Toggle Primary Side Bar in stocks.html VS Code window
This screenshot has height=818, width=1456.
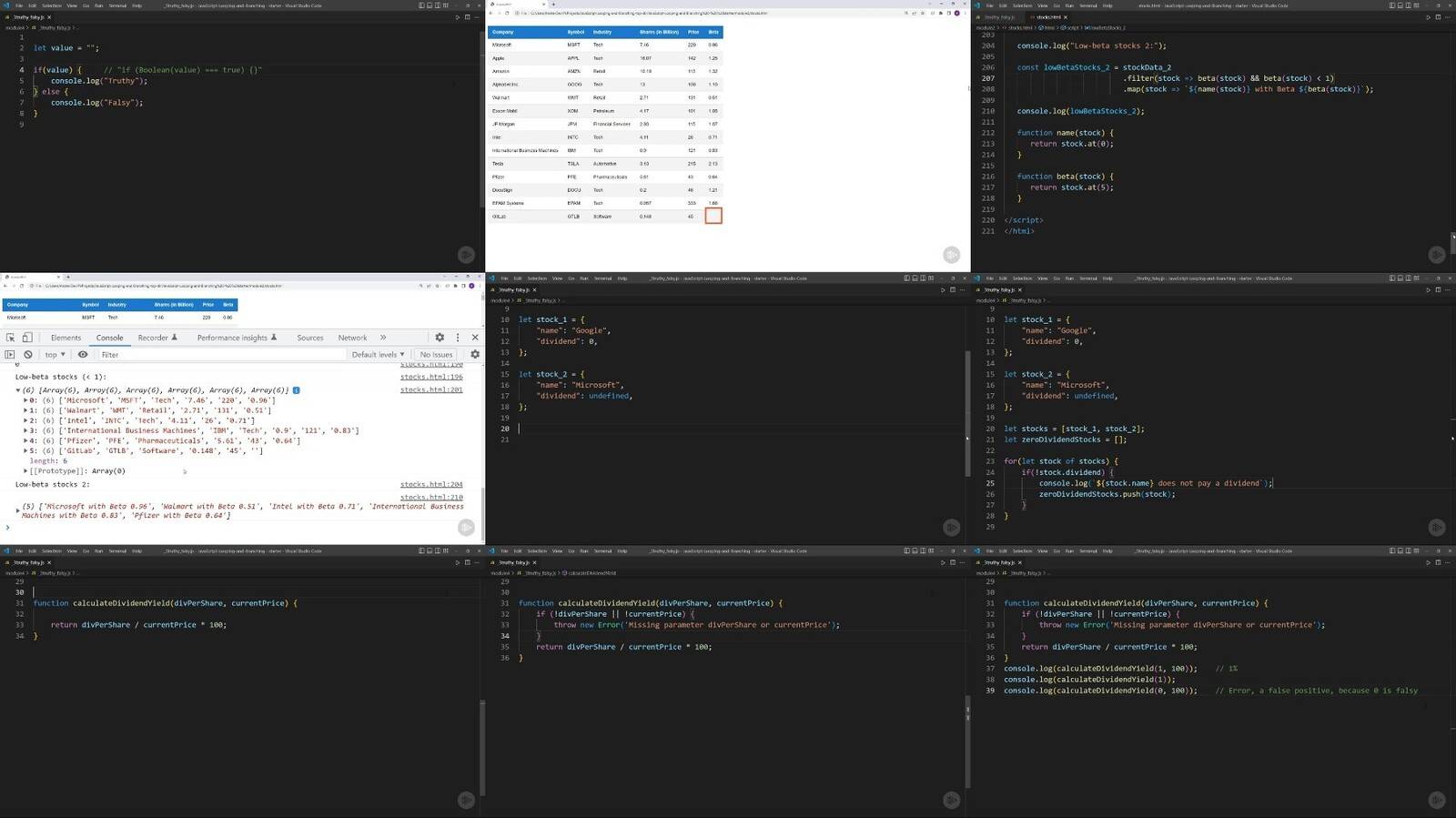click(x=1391, y=5)
